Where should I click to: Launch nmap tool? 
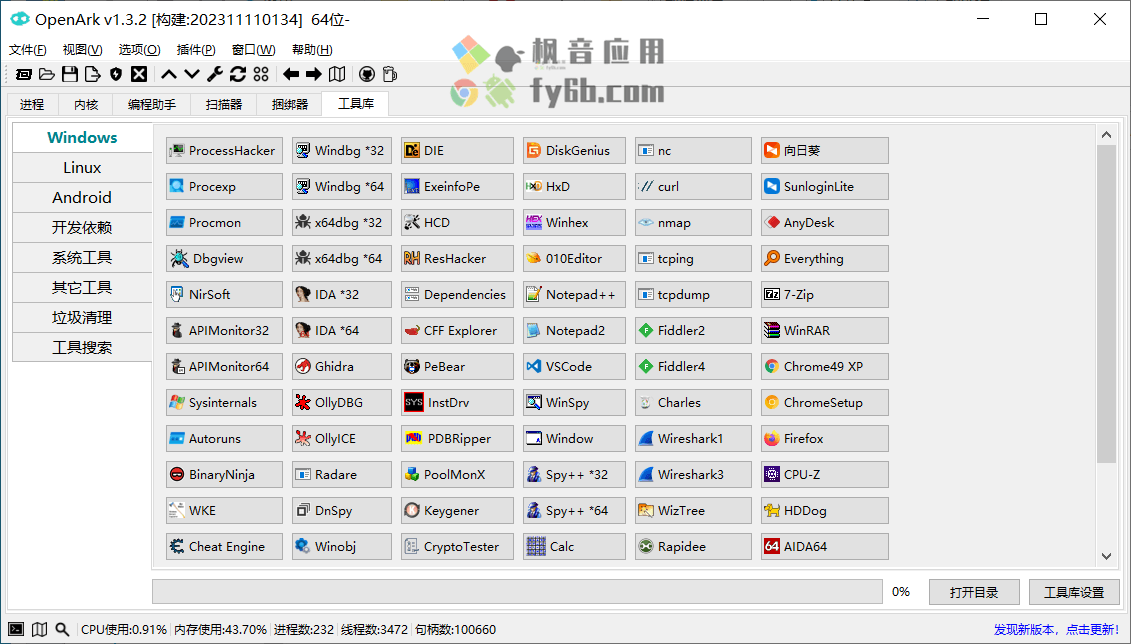(x=693, y=223)
